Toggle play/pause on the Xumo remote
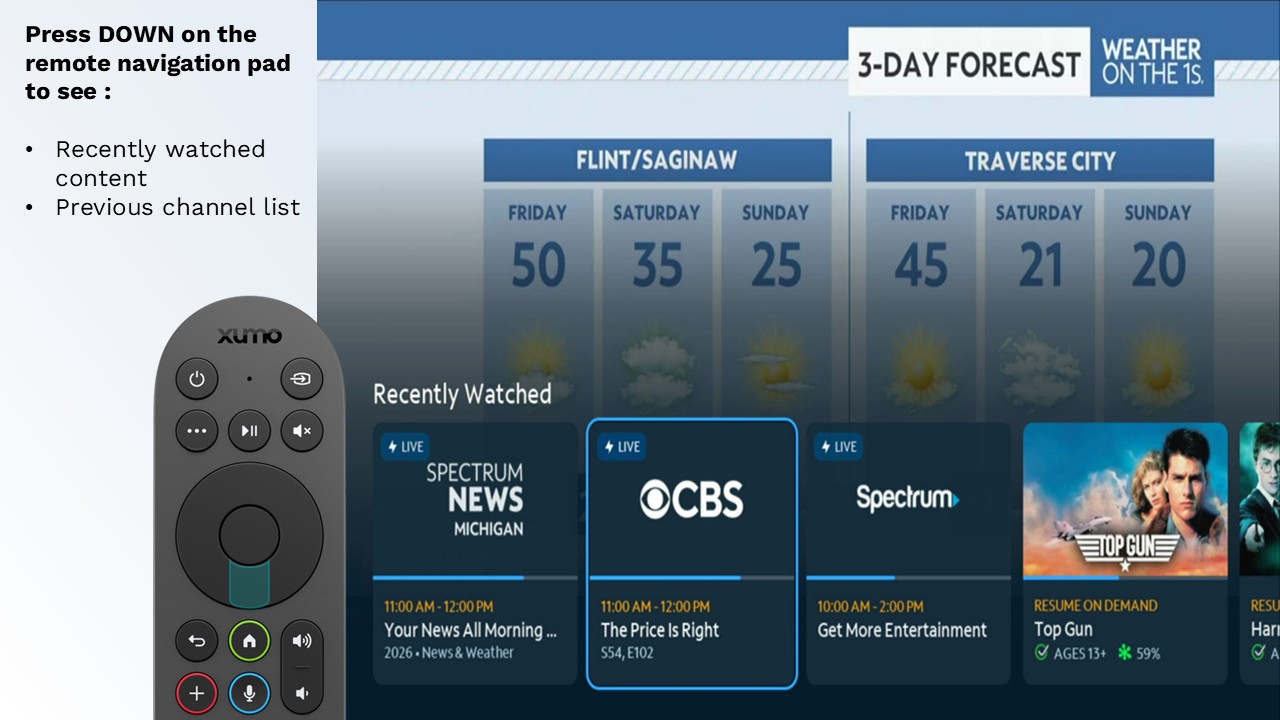Viewport: 1280px width, 720px height. [x=248, y=430]
